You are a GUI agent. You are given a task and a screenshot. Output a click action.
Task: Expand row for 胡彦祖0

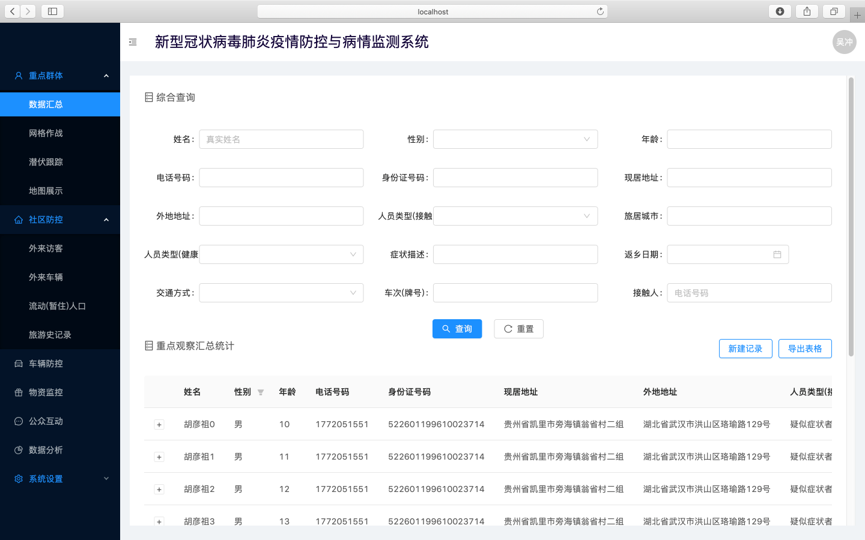point(159,424)
